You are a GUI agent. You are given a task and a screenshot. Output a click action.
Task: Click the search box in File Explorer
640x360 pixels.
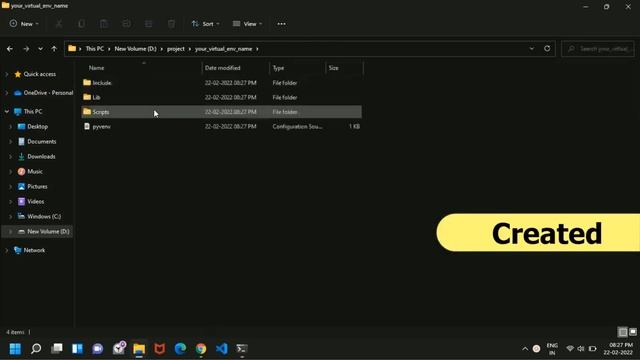[x=598, y=49]
